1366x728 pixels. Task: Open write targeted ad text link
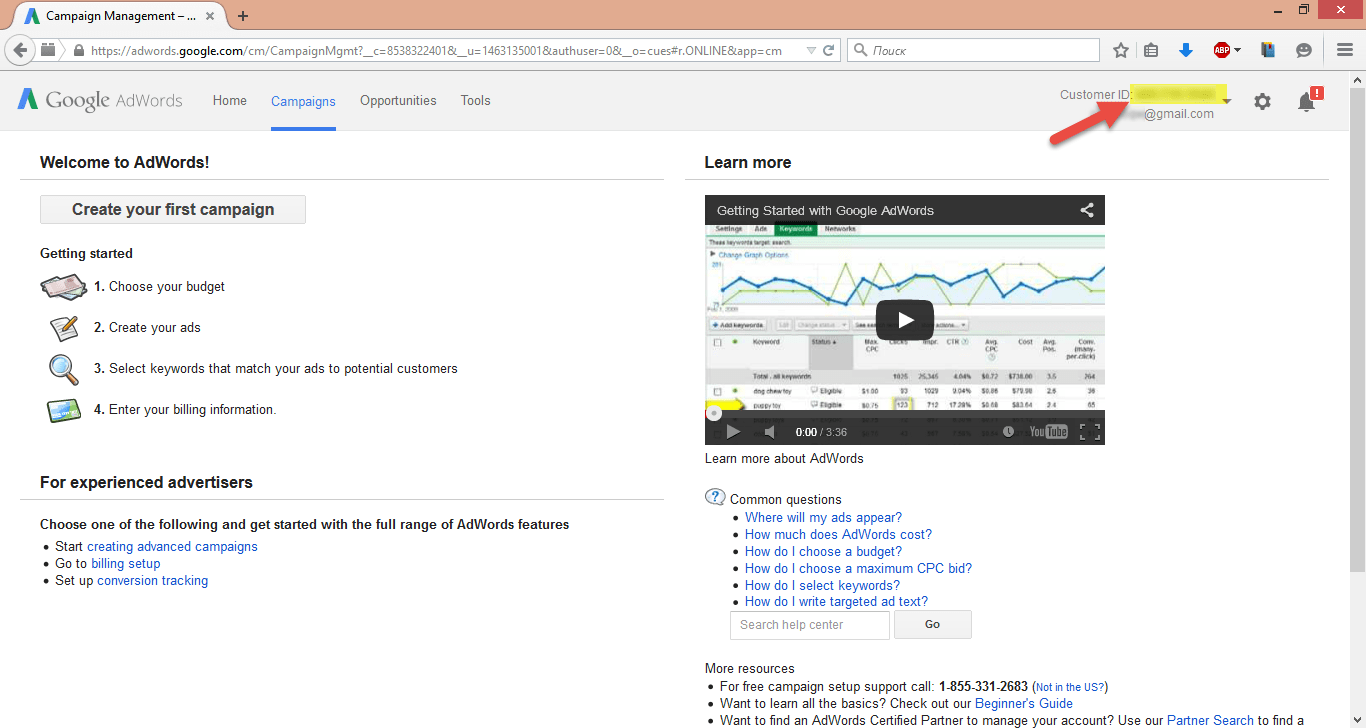[836, 601]
